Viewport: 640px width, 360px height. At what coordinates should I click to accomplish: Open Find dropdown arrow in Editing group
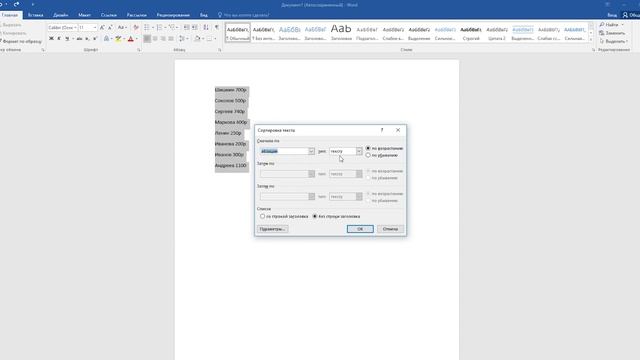click(622, 25)
